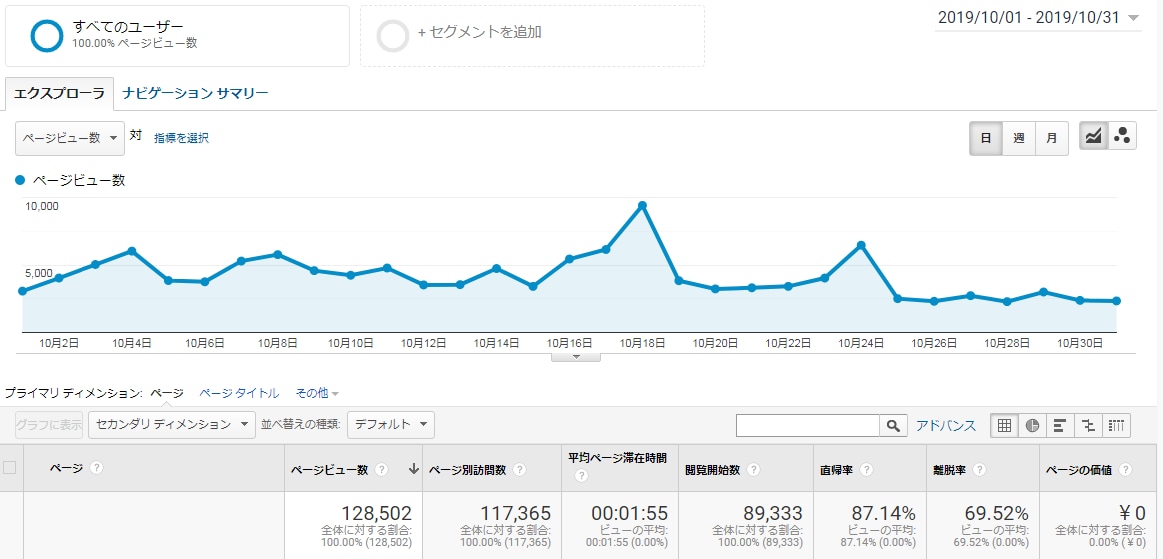Open help for 閲覧開始数 column
Viewport: 1163px width, 559px height.
coord(754,469)
